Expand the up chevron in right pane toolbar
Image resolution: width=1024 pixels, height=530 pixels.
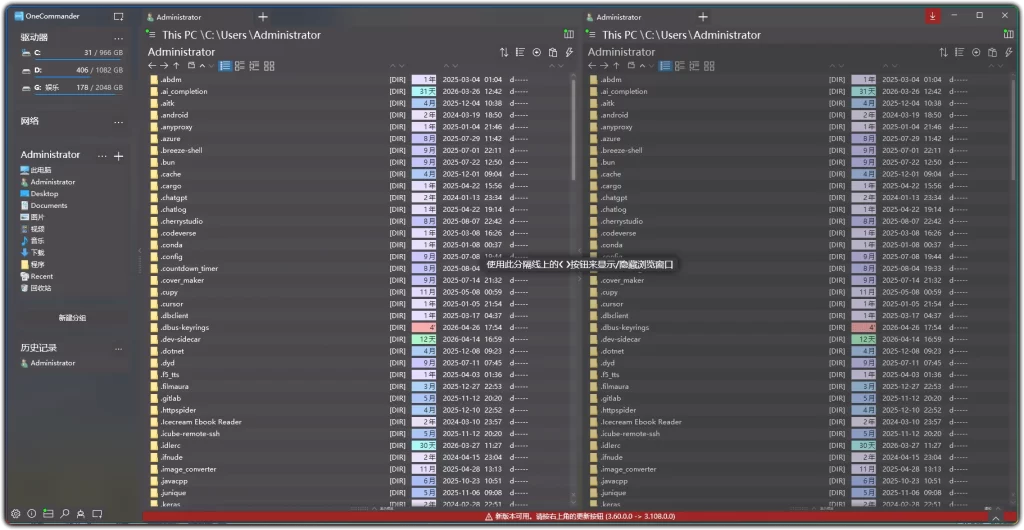click(643, 66)
